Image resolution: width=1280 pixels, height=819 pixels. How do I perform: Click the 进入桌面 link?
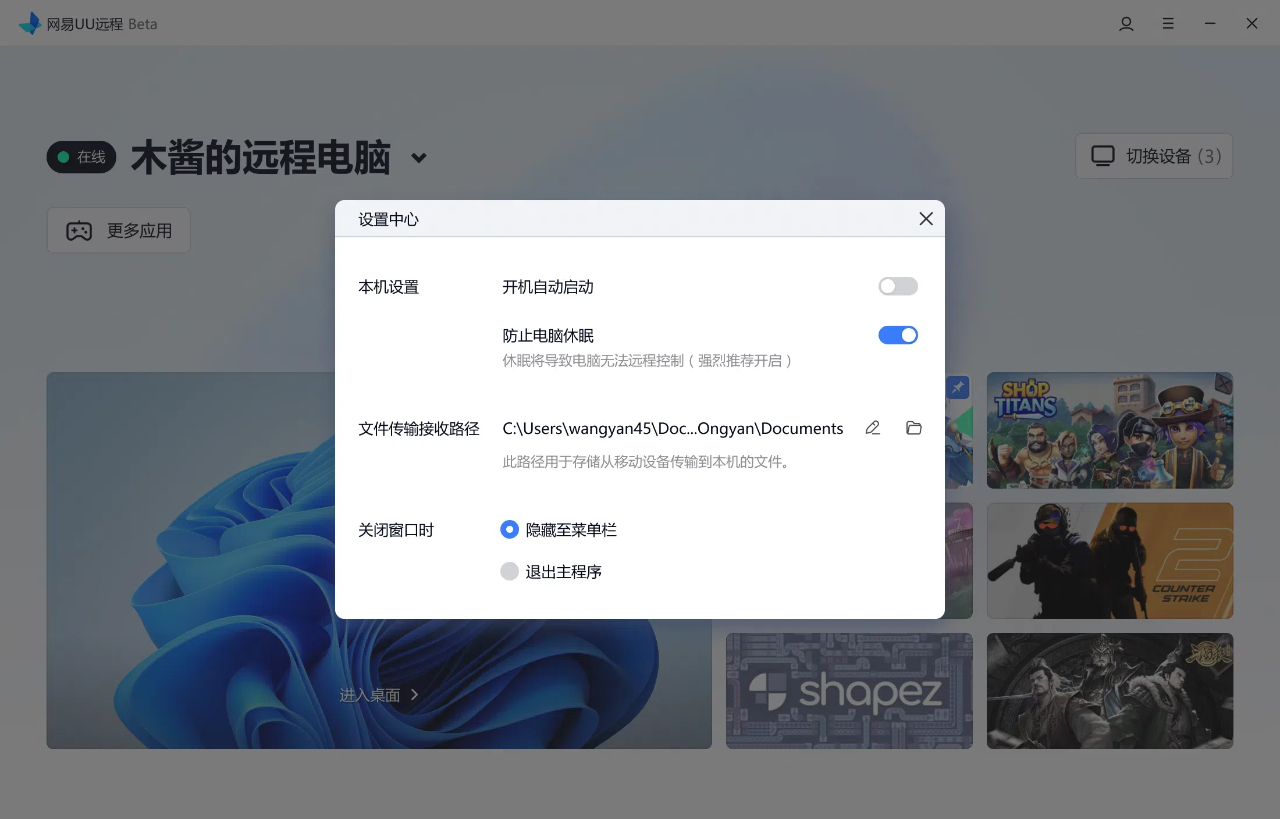coord(379,695)
